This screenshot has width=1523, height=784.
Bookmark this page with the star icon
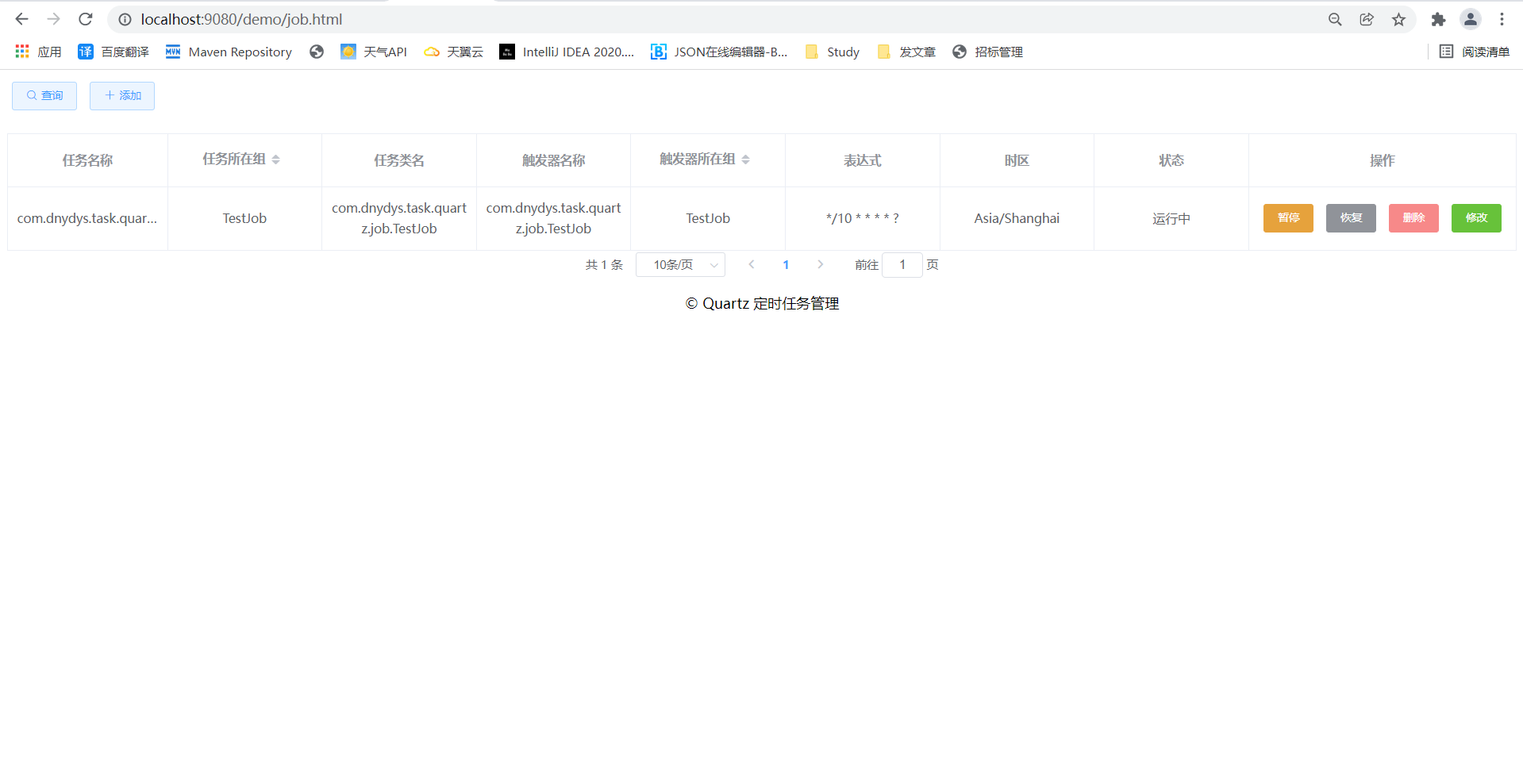[1398, 19]
